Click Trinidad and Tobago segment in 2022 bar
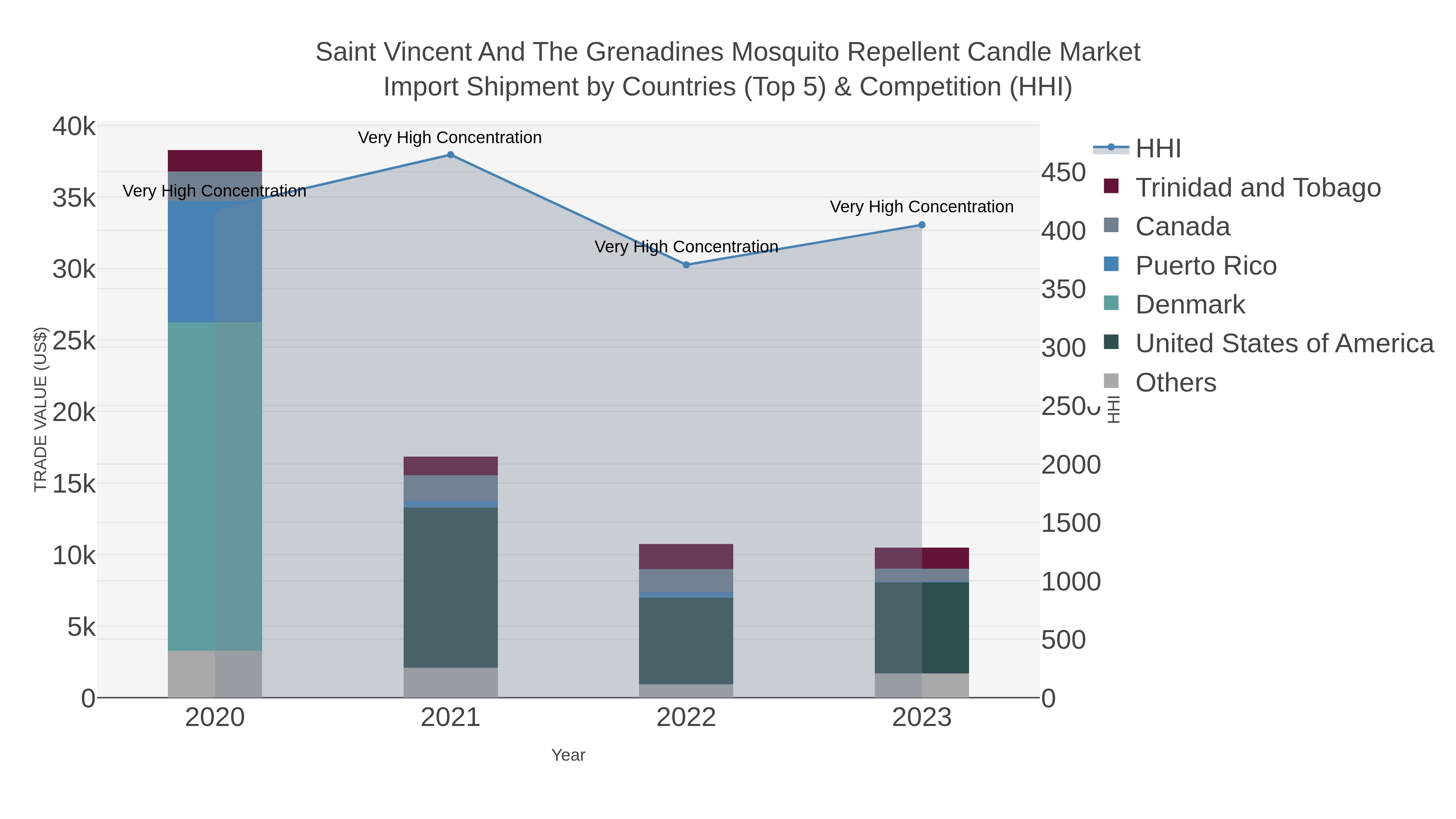Viewport: 1456px width, 819px height. pos(686,557)
